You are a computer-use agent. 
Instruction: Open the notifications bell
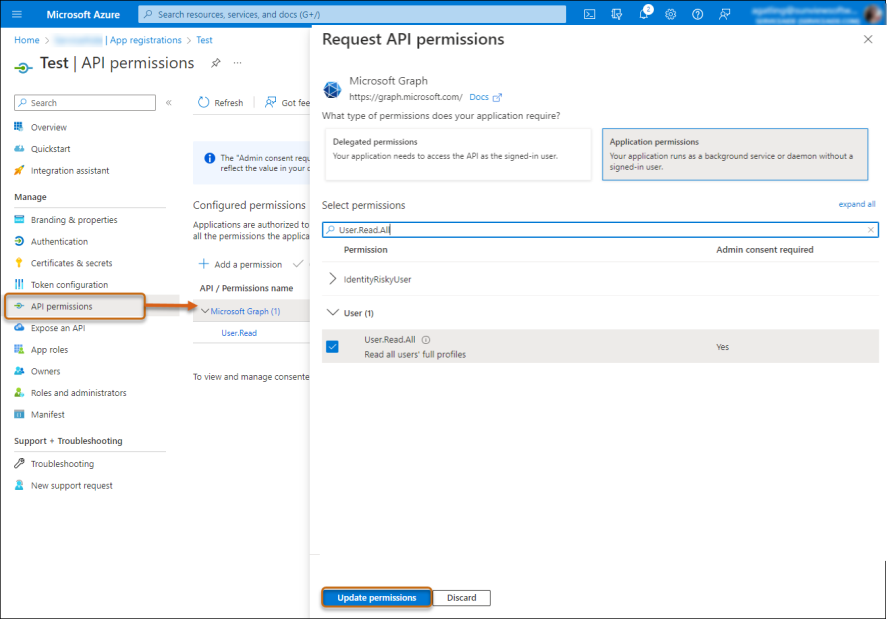pyautogui.click(x=644, y=14)
